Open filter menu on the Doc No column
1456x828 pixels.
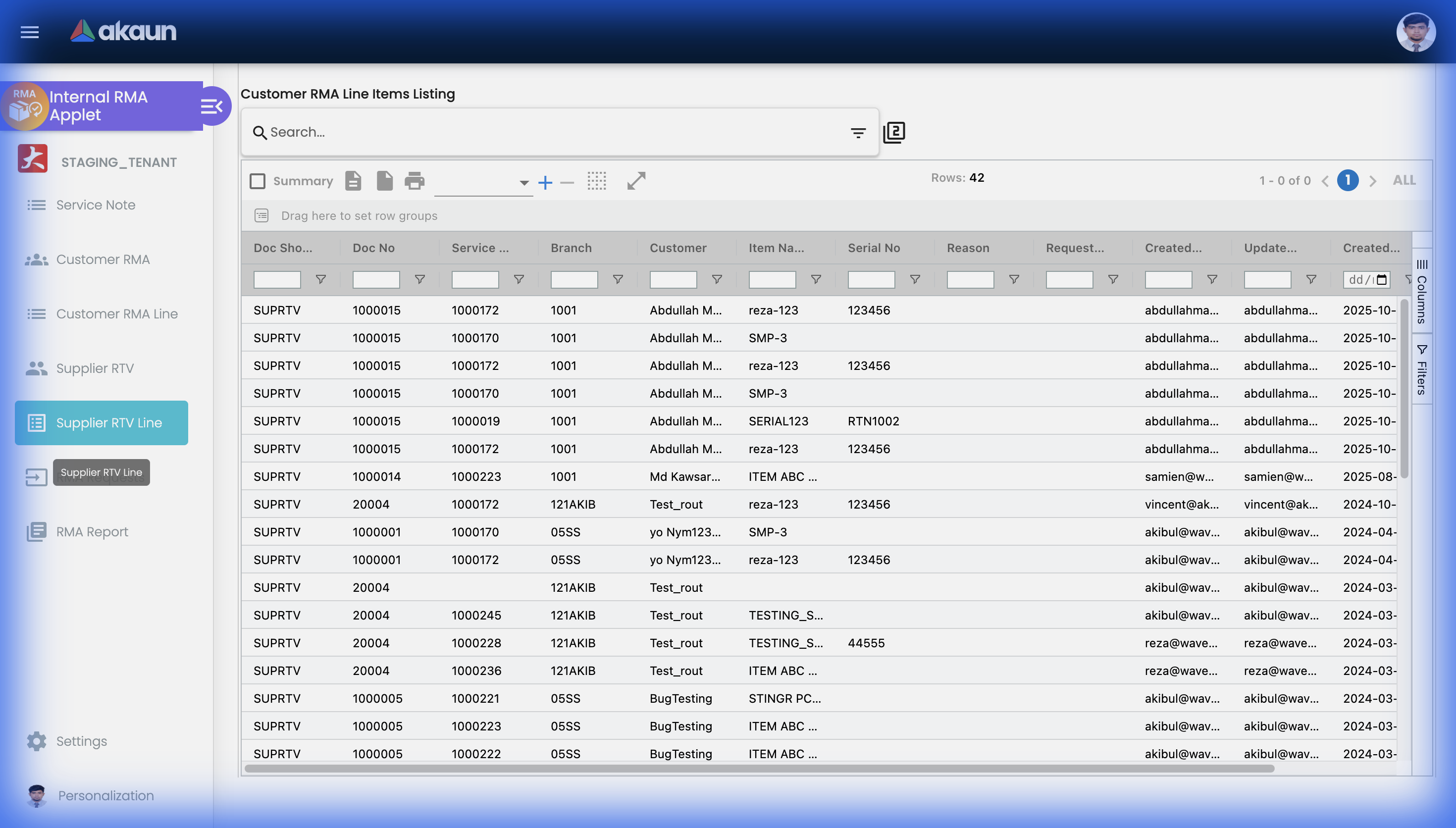420,279
